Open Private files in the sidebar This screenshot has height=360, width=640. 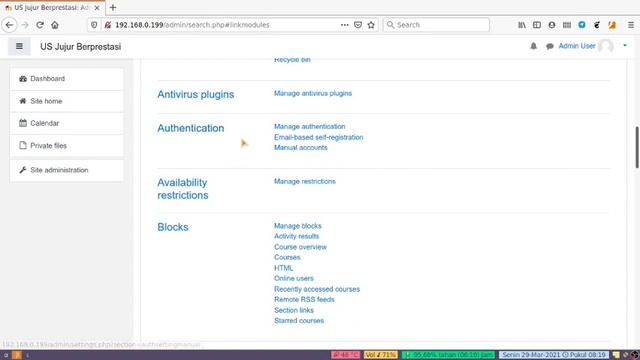(67, 146)
